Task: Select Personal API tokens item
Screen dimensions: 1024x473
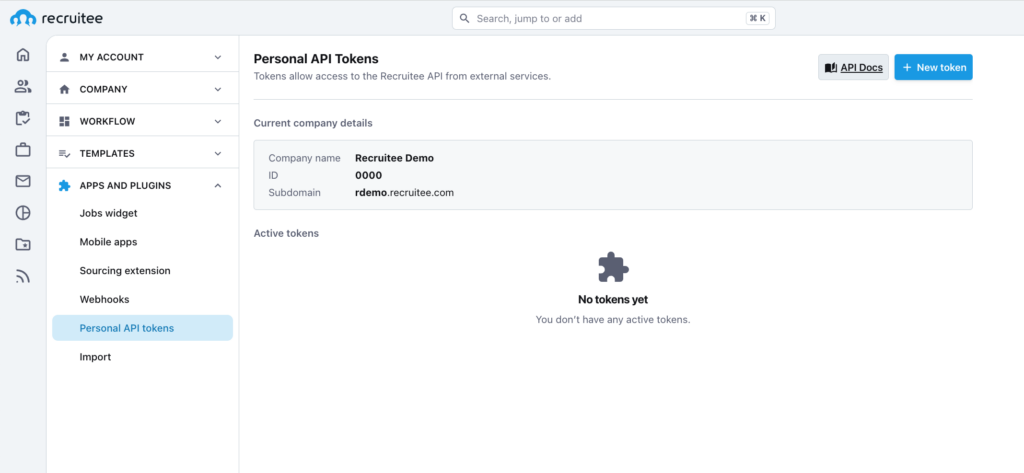Action: (x=142, y=328)
